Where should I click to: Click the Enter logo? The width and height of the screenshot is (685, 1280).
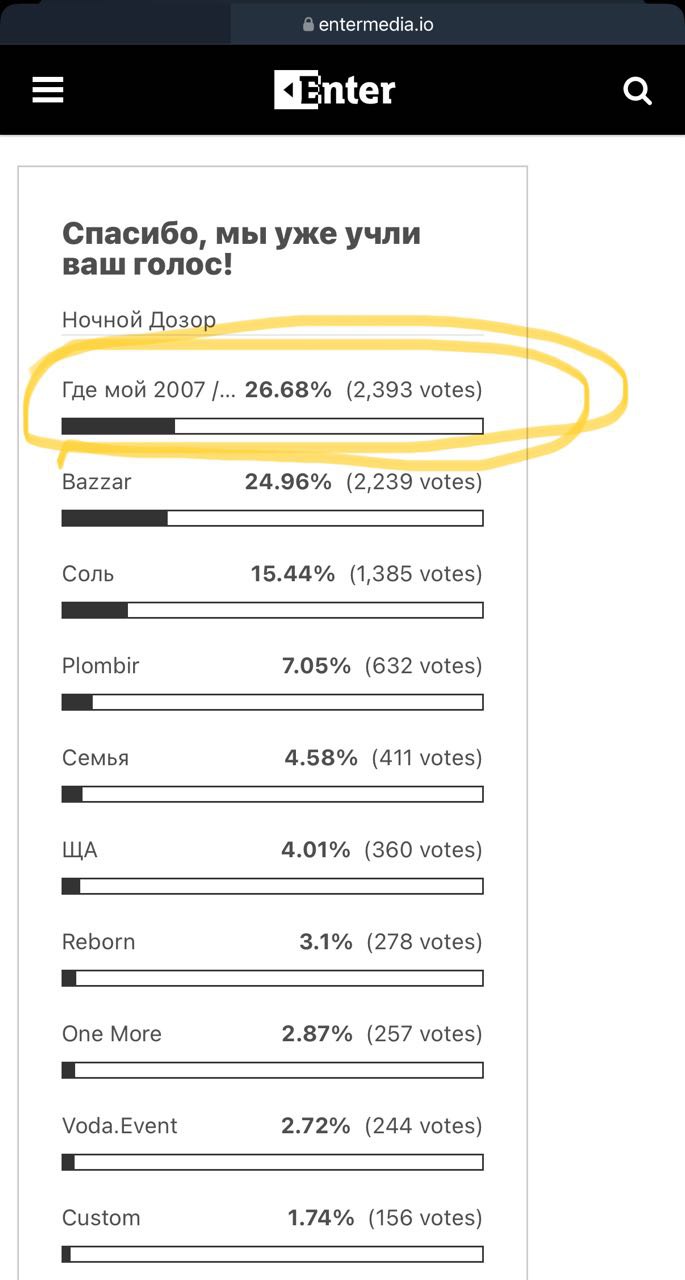(x=335, y=90)
